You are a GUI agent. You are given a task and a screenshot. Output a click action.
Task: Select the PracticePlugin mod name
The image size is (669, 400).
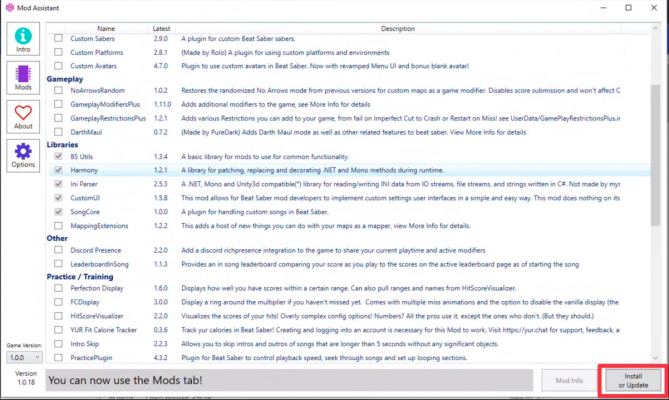pos(91,357)
